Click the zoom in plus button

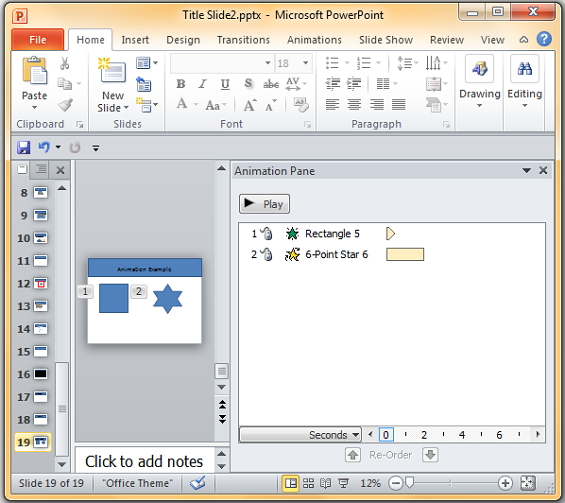coord(505,483)
